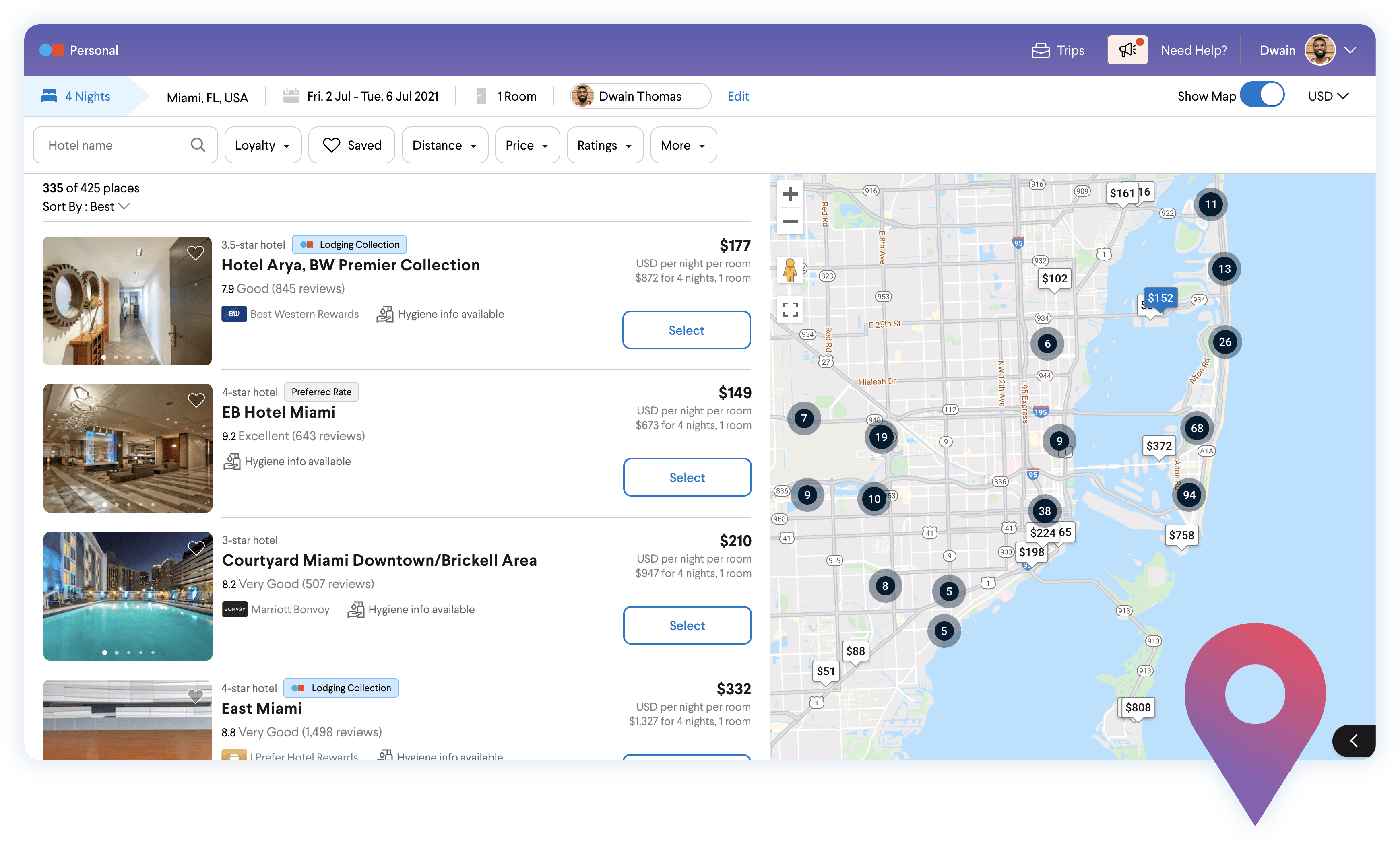1400x851 pixels.
Task: Zoom out on the map
Action: [790, 221]
